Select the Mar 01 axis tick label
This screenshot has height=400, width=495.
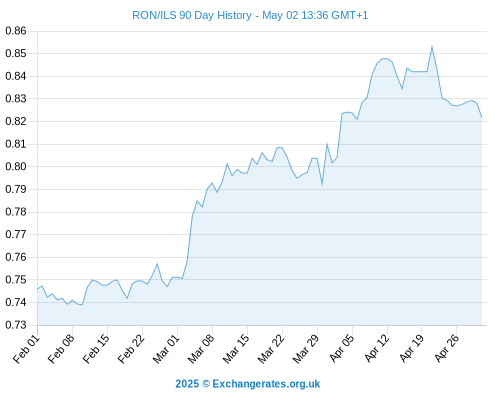coord(166,349)
